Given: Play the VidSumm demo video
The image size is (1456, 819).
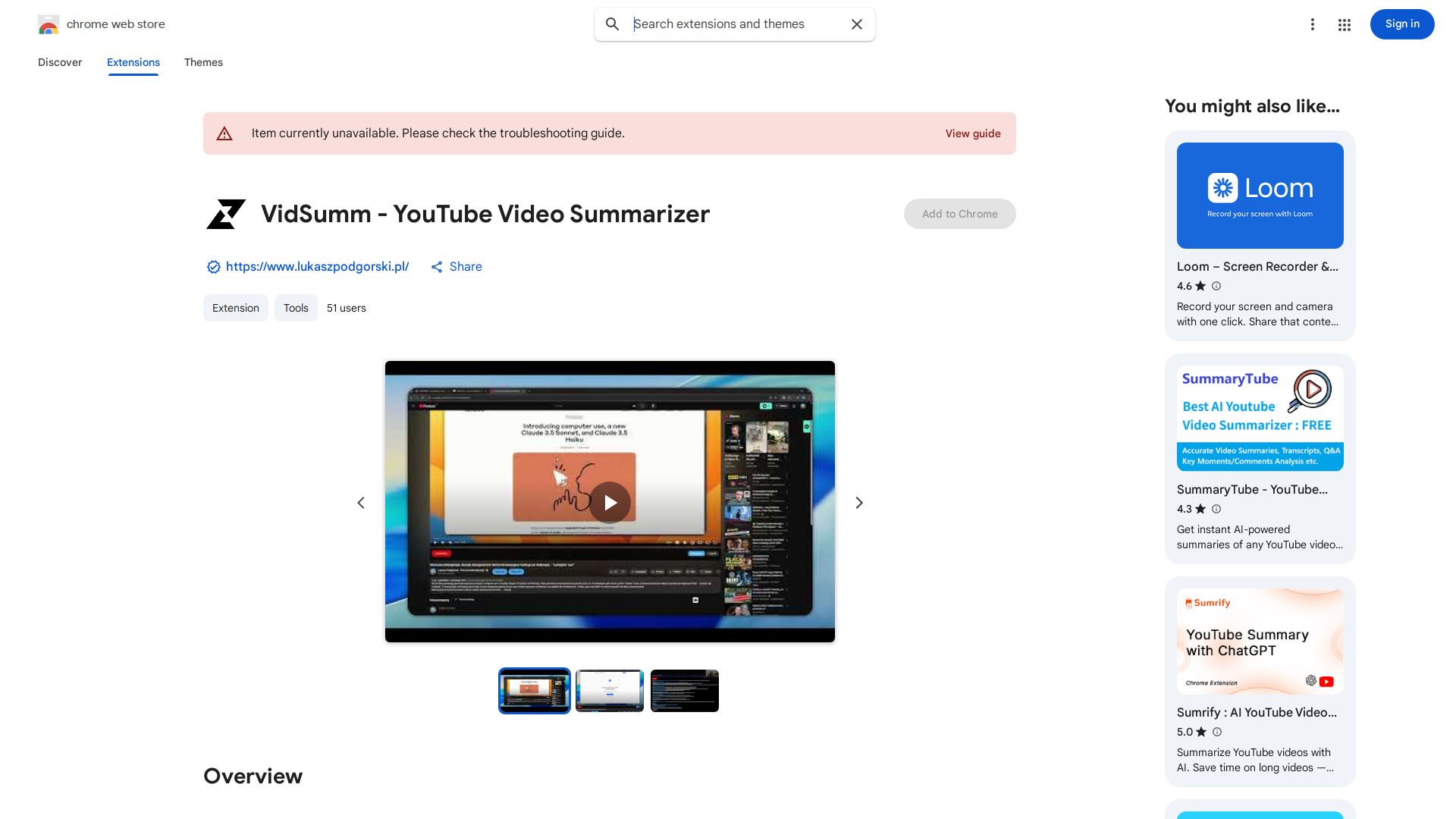Looking at the screenshot, I should point(610,502).
